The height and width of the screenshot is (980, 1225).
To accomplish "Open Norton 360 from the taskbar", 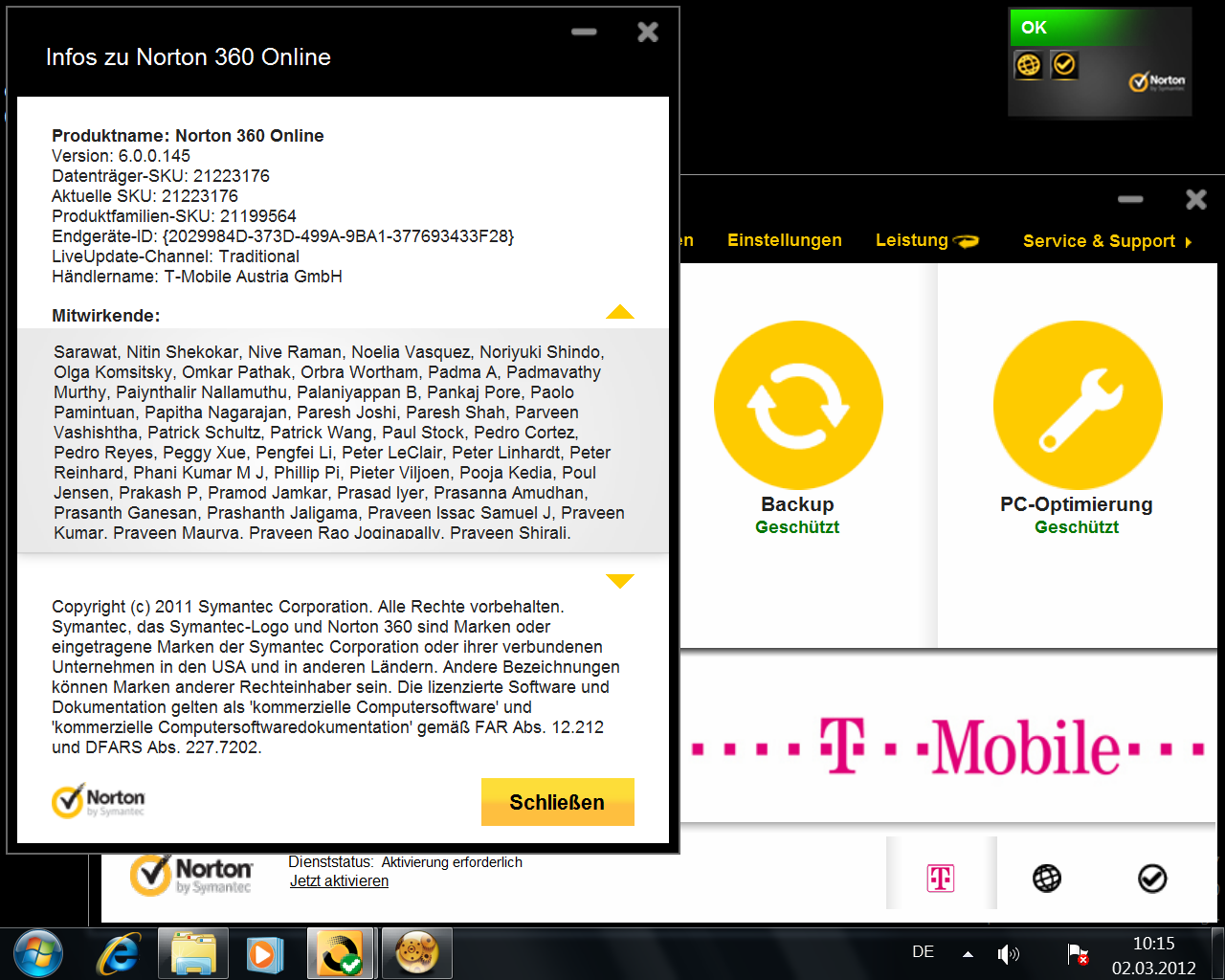I will click(340, 953).
